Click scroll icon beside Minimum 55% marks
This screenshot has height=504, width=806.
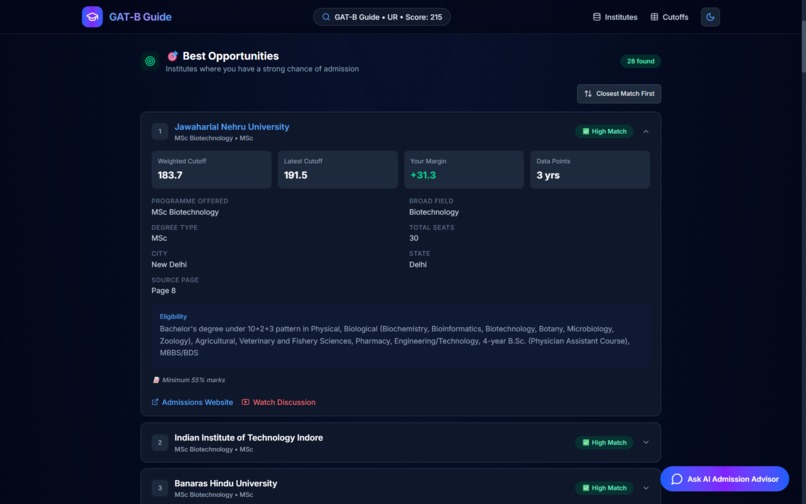[156, 380]
